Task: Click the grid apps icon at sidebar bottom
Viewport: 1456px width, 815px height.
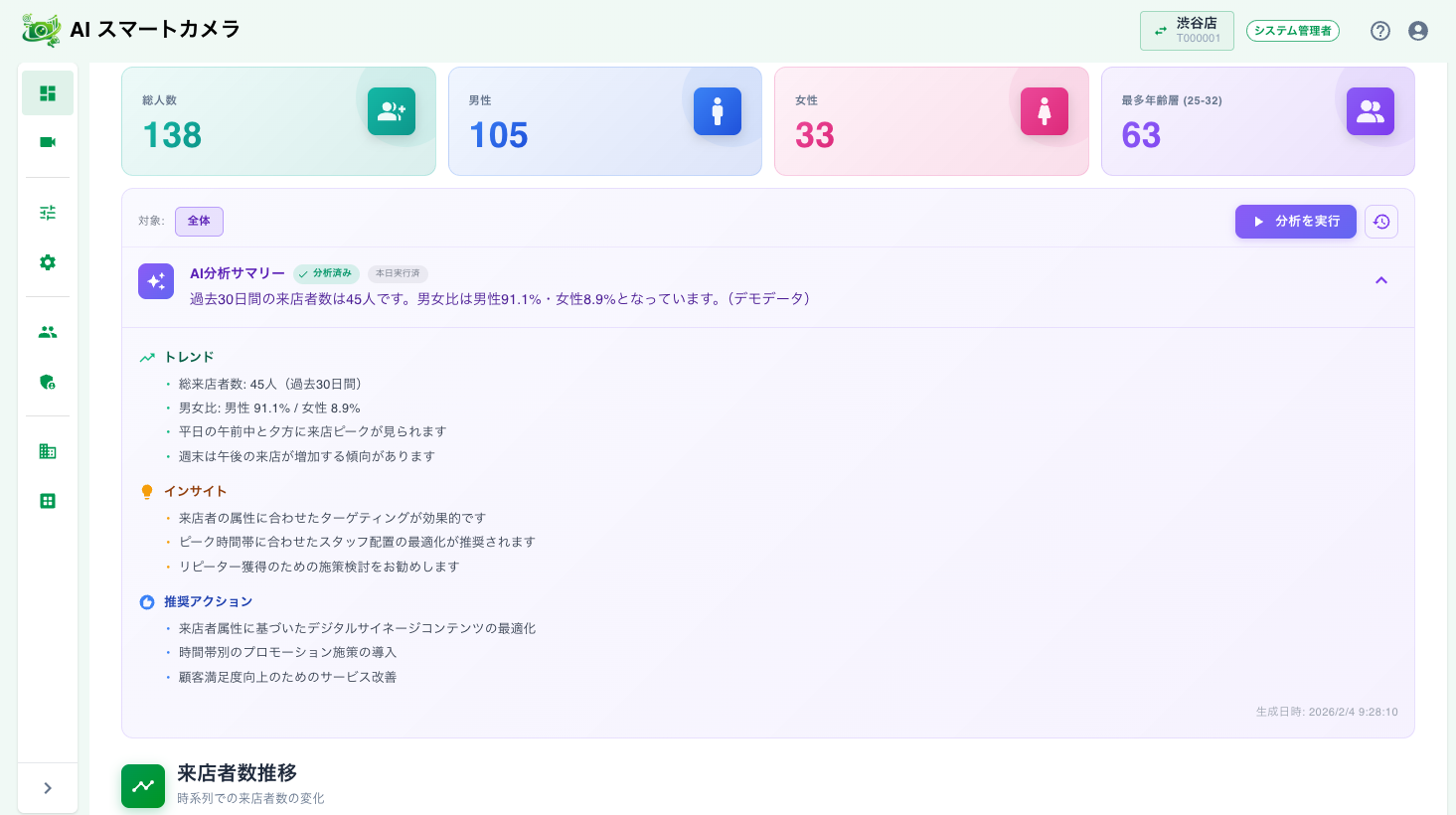Action: click(x=47, y=500)
